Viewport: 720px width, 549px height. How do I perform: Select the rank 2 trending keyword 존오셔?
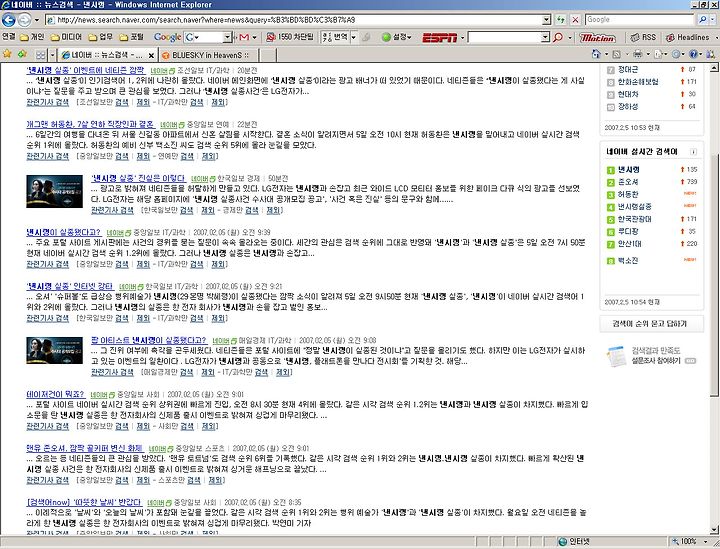coord(628,182)
